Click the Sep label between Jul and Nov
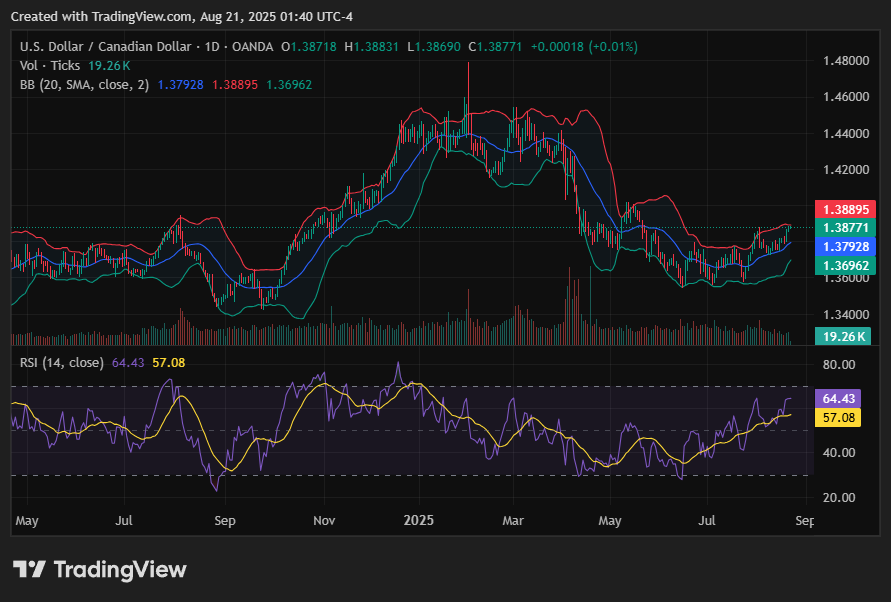 [225, 521]
